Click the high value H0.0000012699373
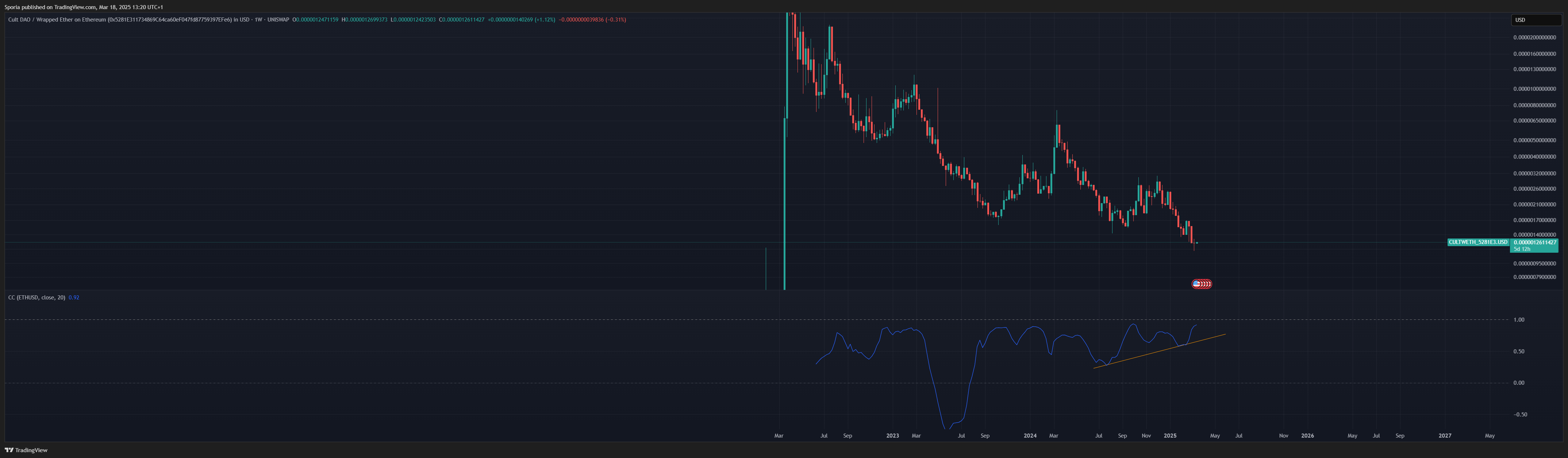This screenshot has width=1568, height=458. (364, 19)
